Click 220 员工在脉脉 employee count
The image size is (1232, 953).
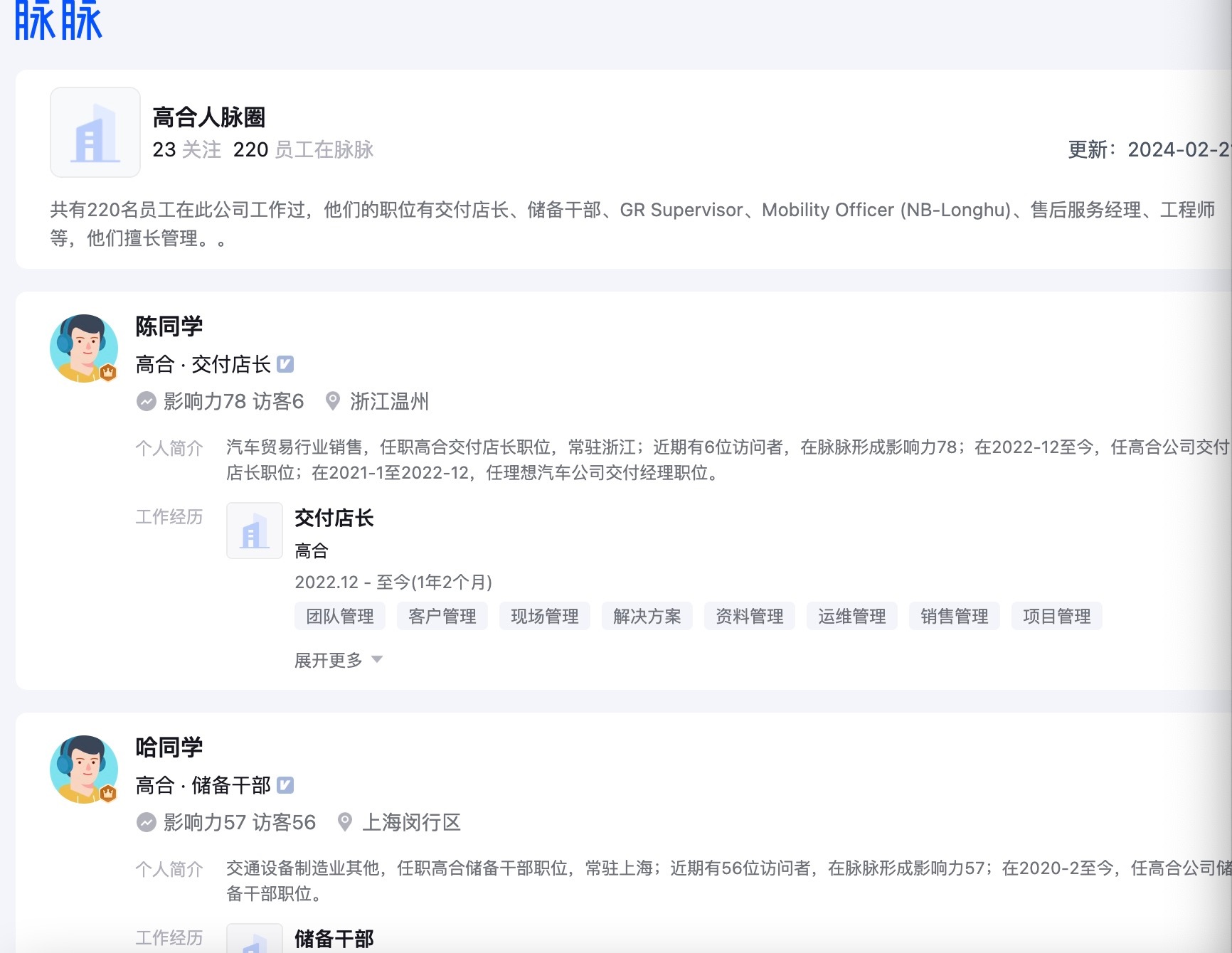[304, 150]
